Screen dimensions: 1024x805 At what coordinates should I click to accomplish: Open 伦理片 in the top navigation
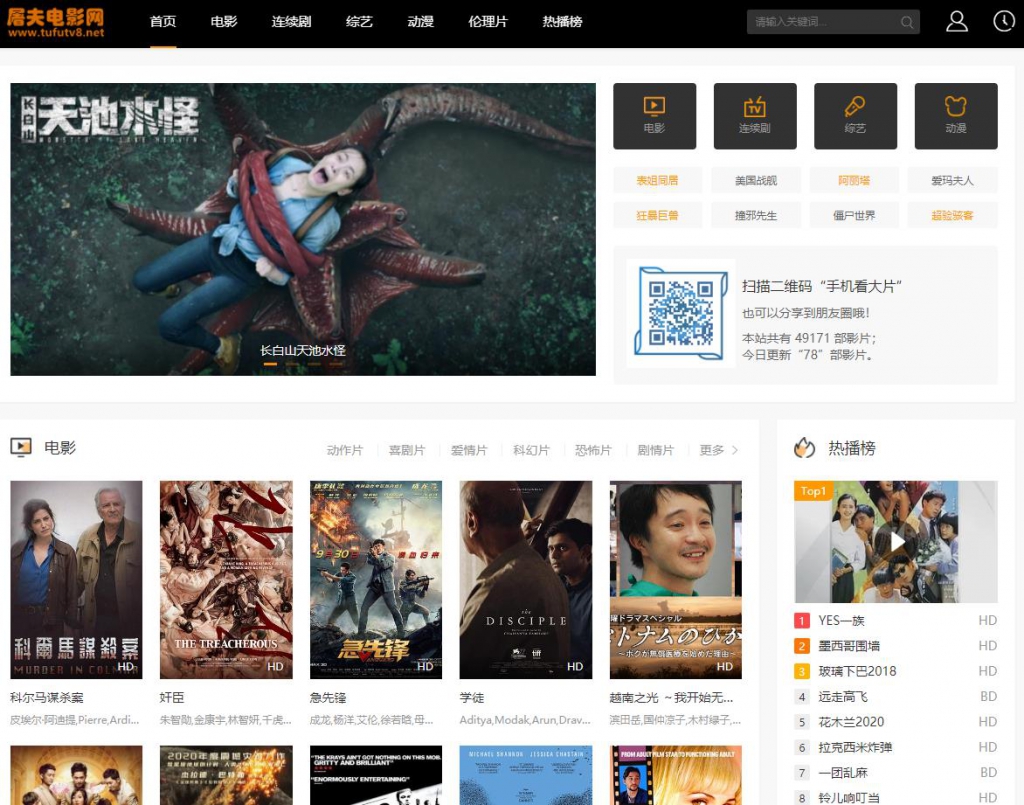488,22
